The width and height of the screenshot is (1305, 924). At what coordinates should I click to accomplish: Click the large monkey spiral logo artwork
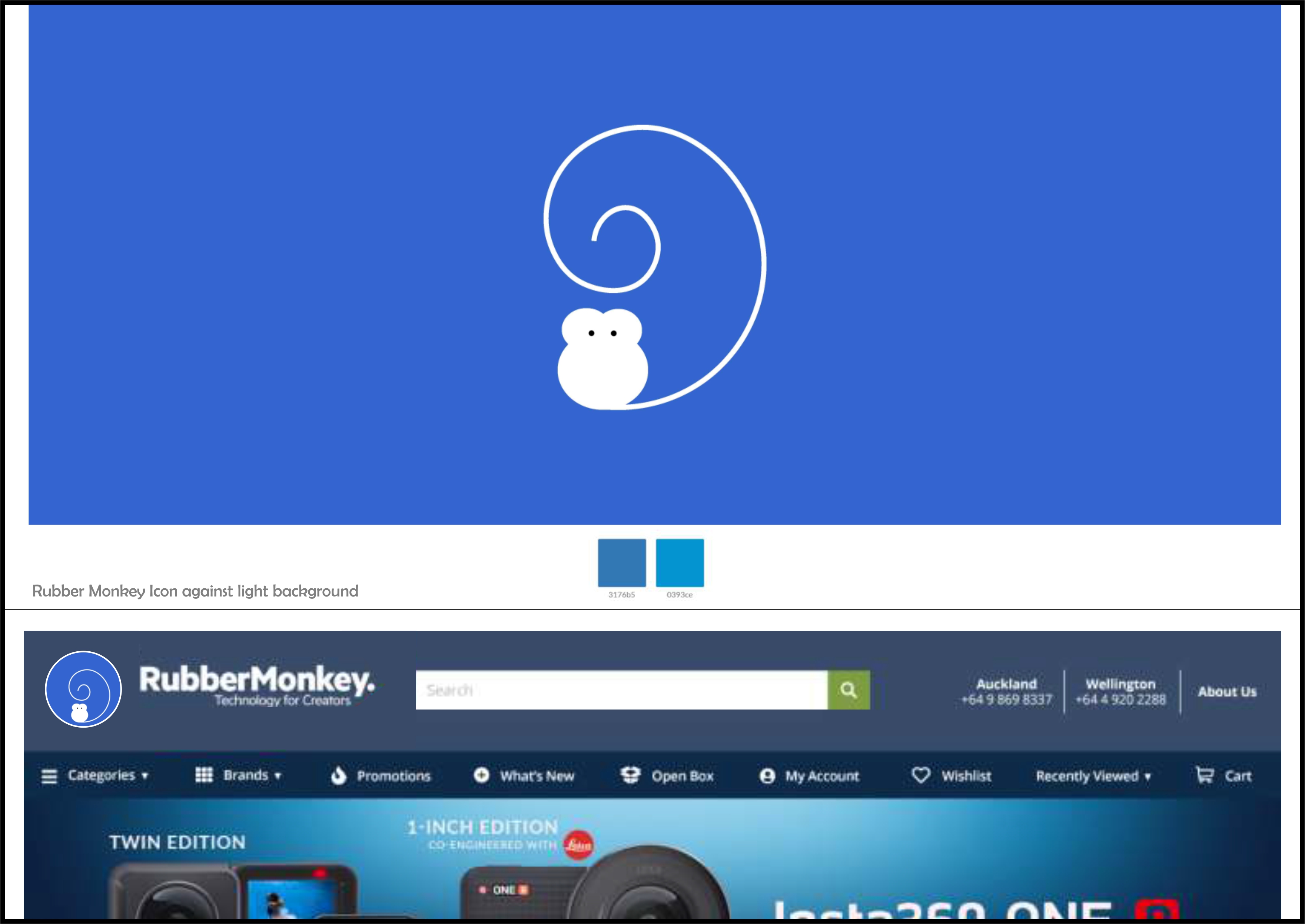click(x=654, y=267)
